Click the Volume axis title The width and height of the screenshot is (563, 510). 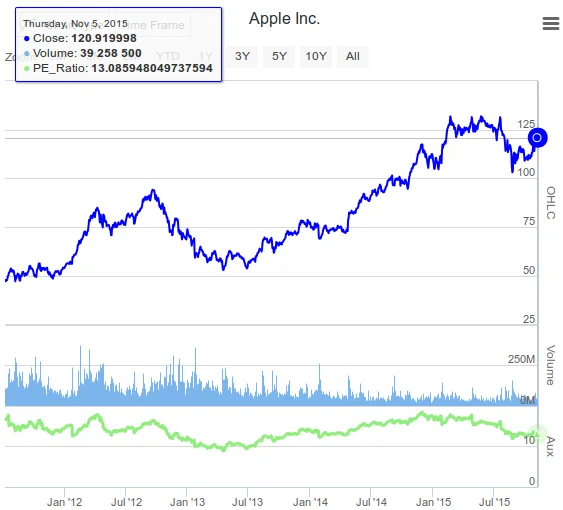click(x=551, y=365)
